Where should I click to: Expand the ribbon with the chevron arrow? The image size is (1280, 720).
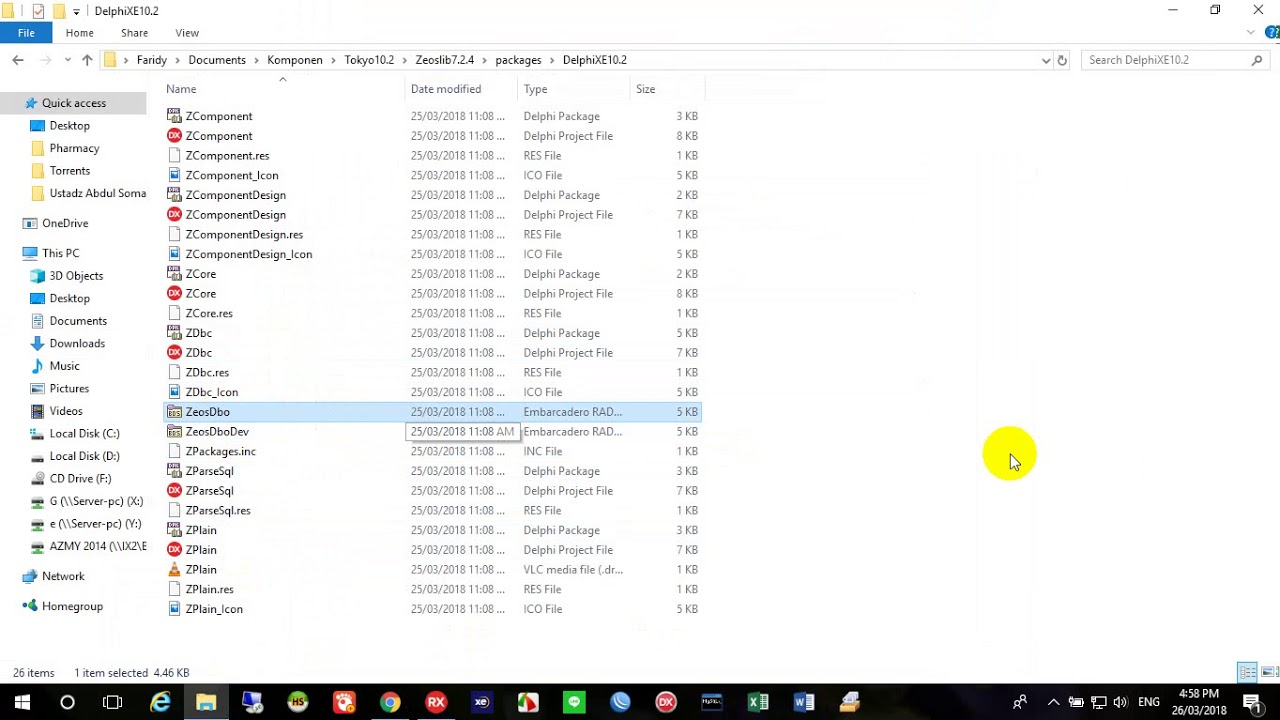click(1251, 33)
